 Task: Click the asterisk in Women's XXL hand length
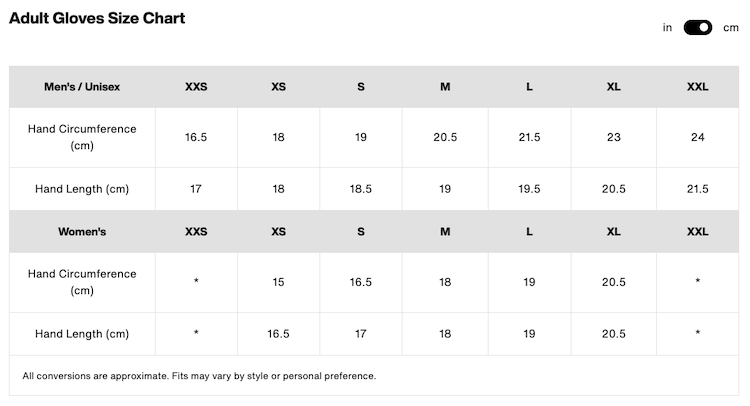point(697,334)
